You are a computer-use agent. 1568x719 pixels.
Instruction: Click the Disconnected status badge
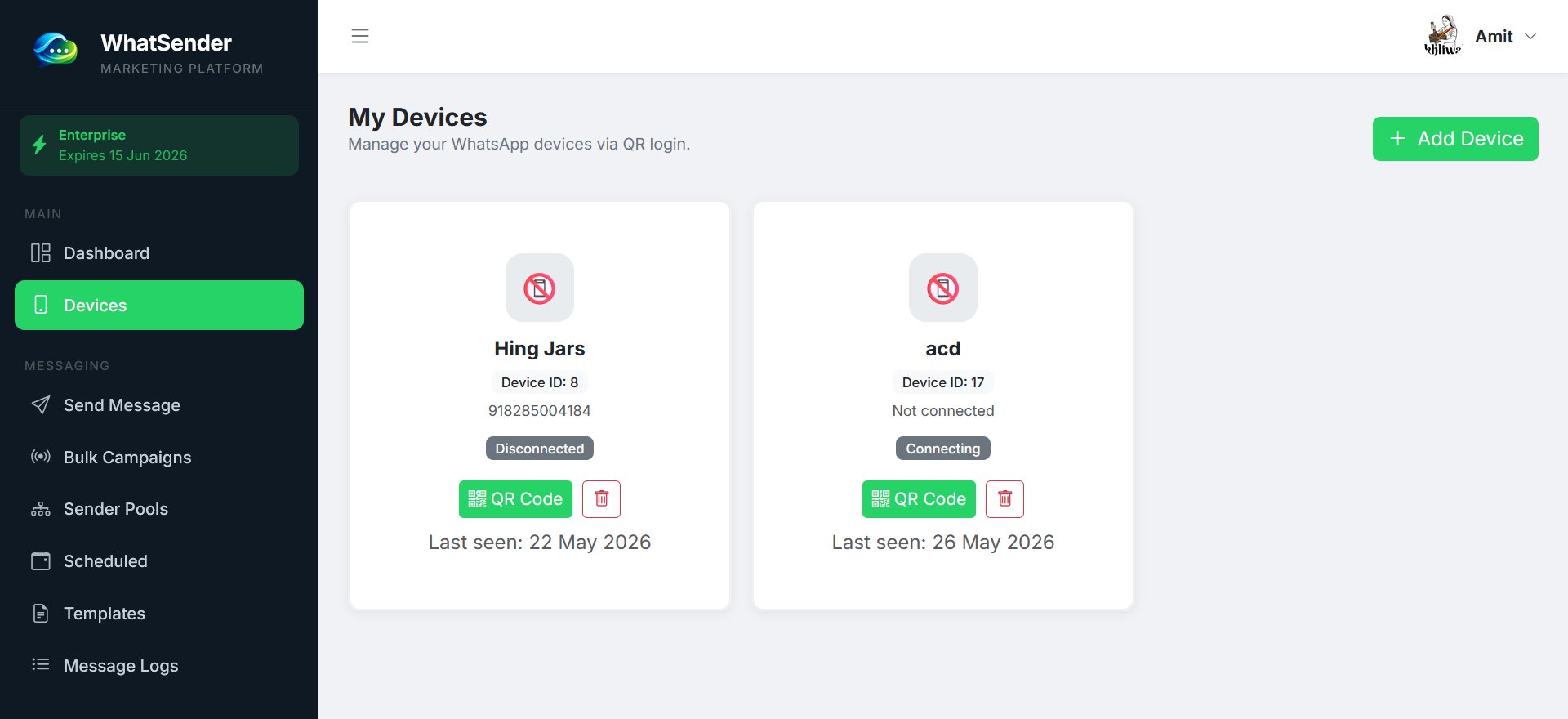540,449
